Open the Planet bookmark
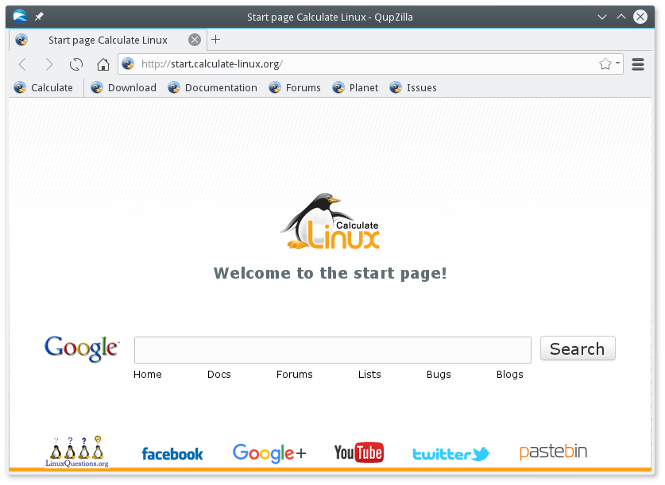This screenshot has height=485, width=665. [355, 87]
